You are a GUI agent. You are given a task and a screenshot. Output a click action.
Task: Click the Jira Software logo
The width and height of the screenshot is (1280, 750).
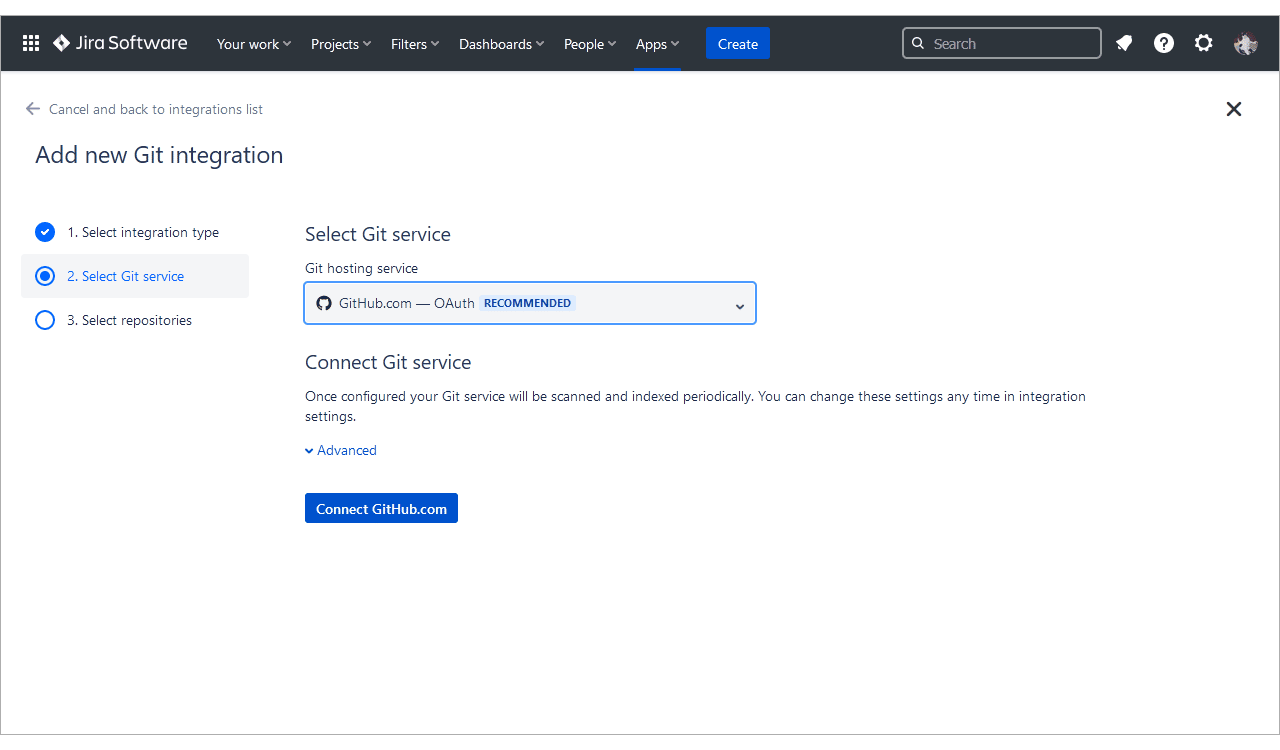(120, 44)
